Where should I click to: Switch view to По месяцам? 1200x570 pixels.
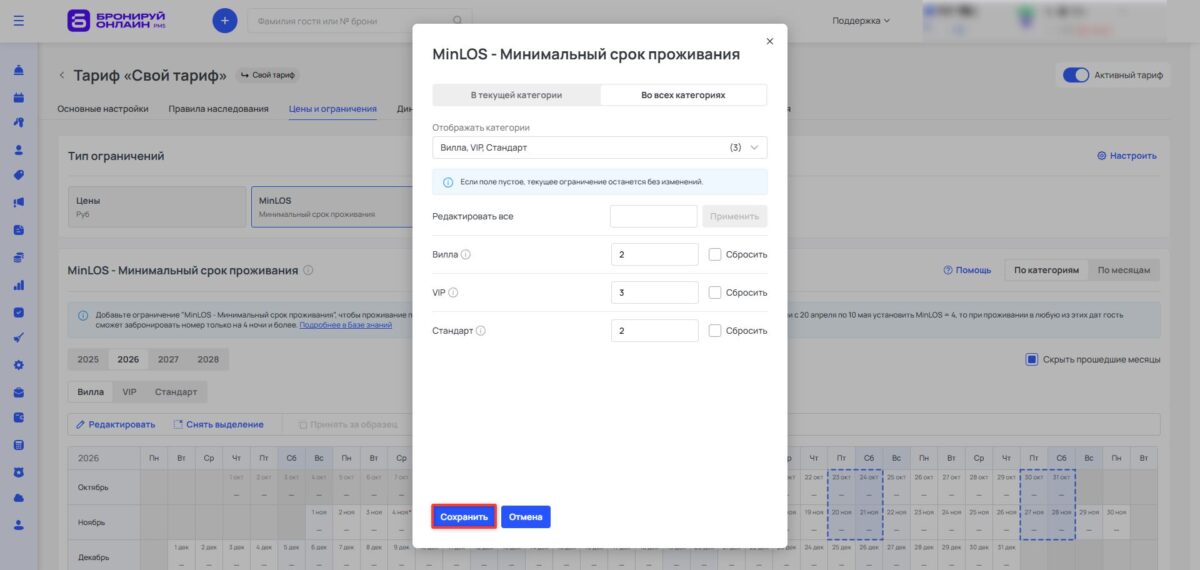tap(1124, 270)
